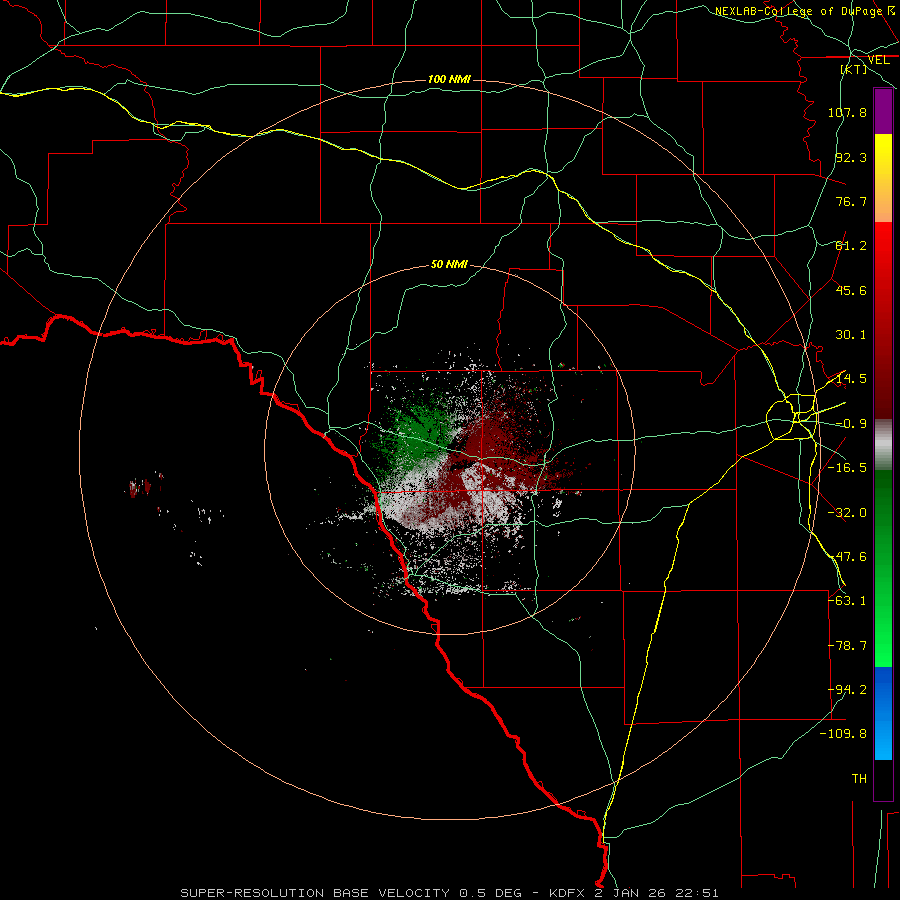Click the 61.2 velocity scale value
Viewport: 900px width, 900px height.
(851, 246)
